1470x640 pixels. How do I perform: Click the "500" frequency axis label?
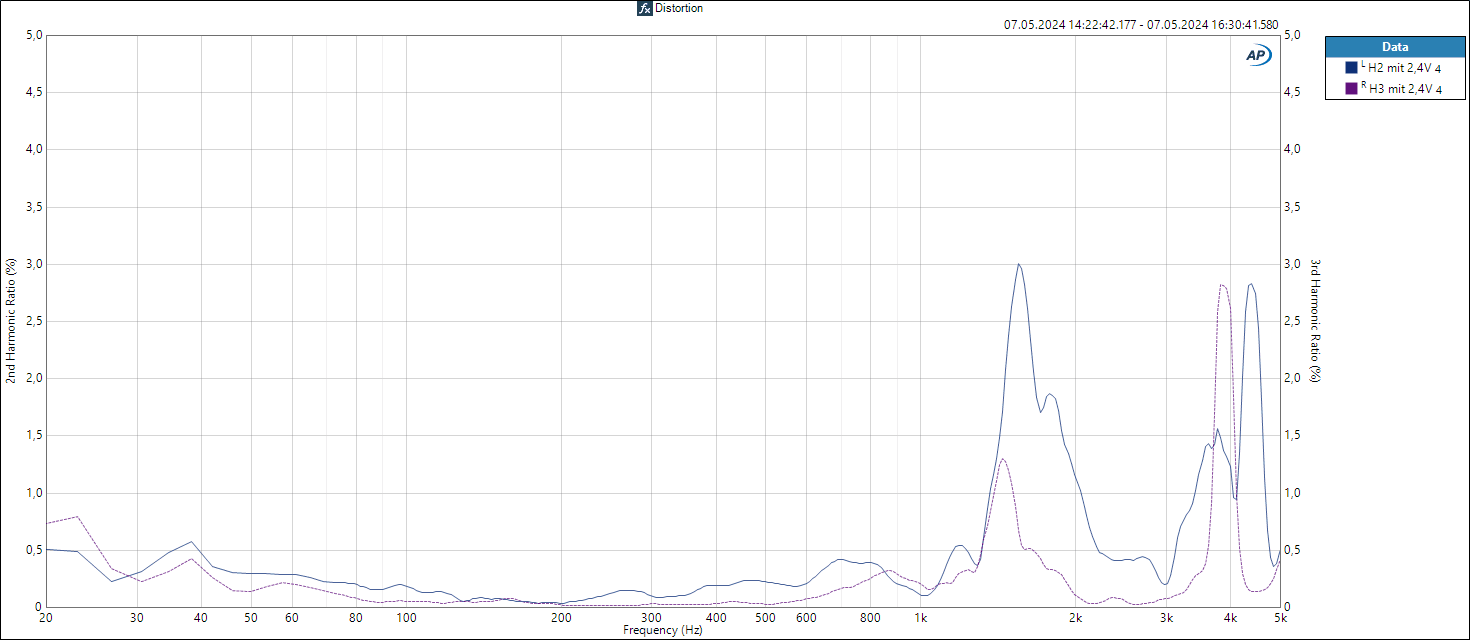[766, 618]
